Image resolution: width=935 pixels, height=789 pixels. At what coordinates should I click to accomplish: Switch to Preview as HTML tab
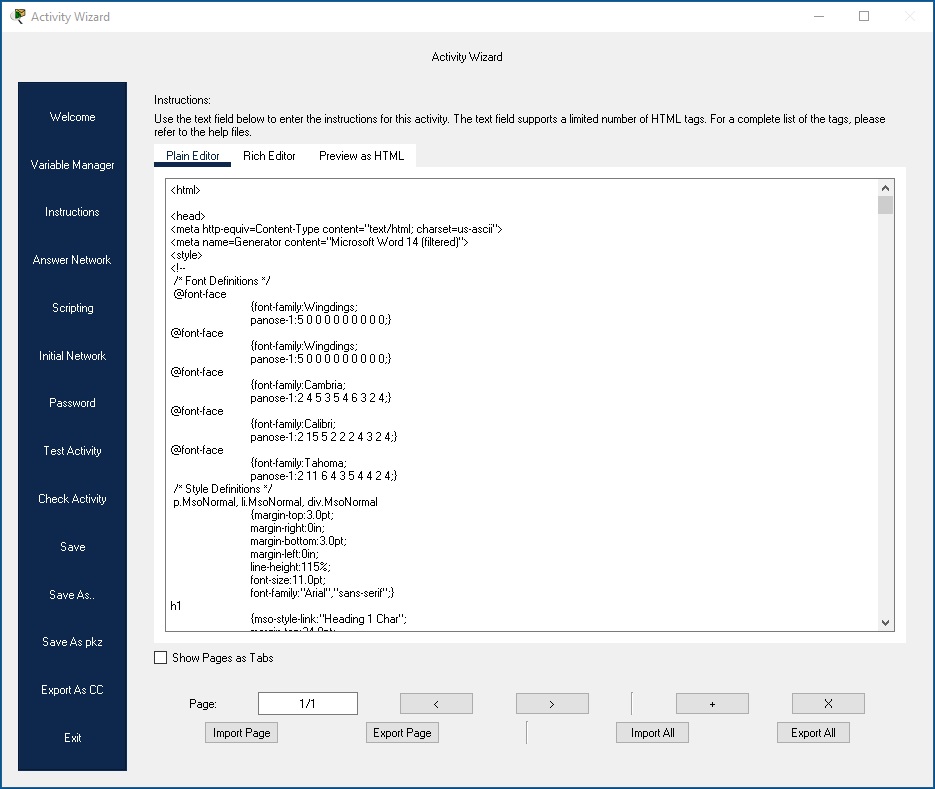tap(361, 156)
